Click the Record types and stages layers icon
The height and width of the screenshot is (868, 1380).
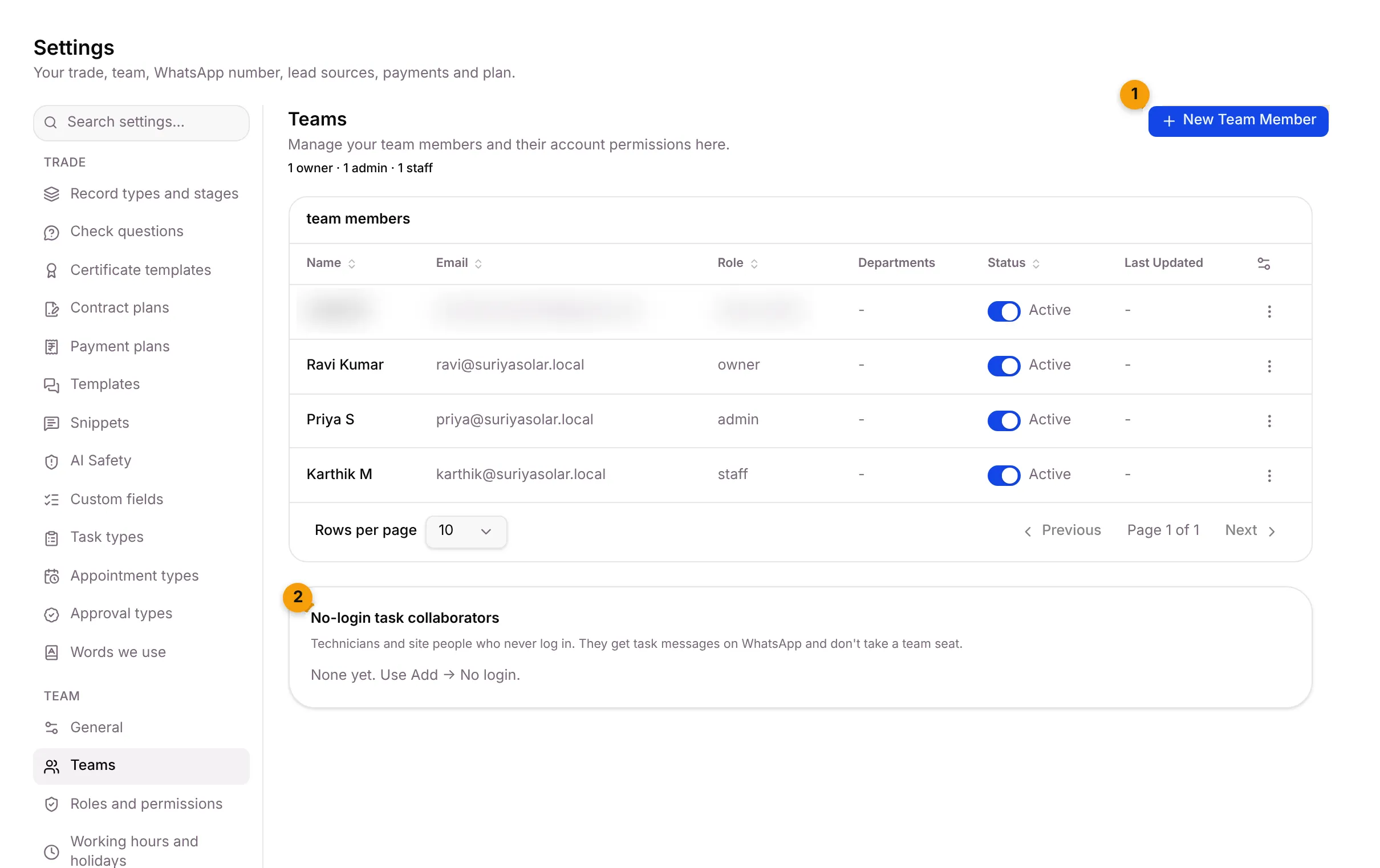(x=51, y=194)
